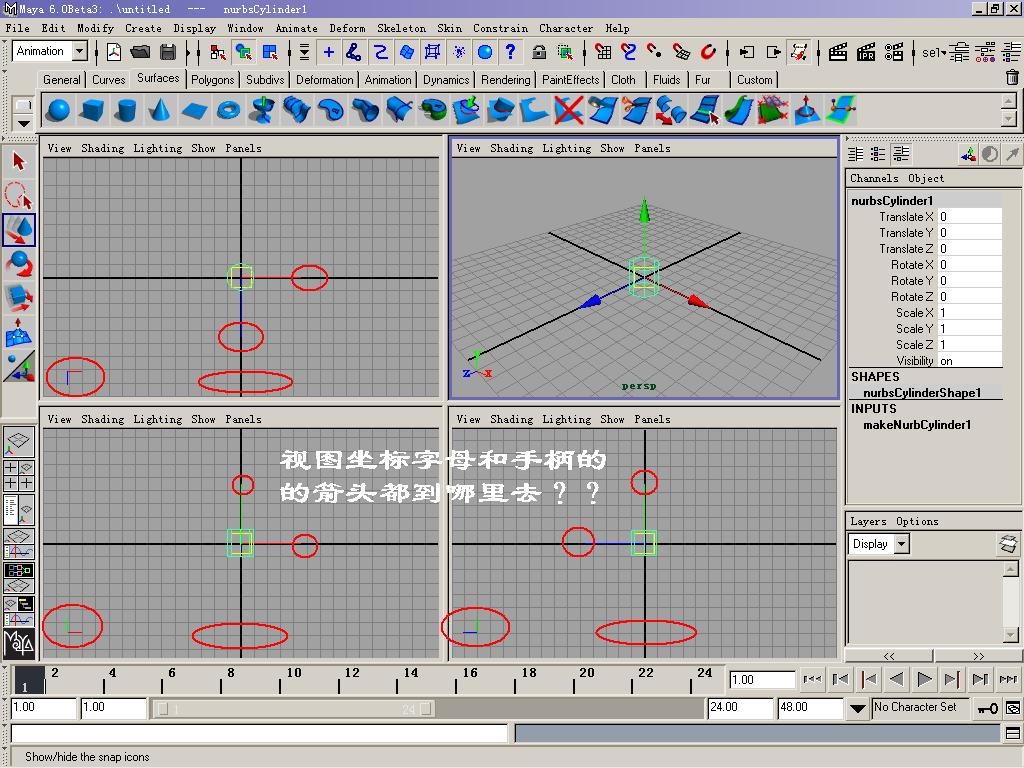This screenshot has height=768, width=1024.
Task: Open the layer editor Options menu
Action: coord(917,521)
